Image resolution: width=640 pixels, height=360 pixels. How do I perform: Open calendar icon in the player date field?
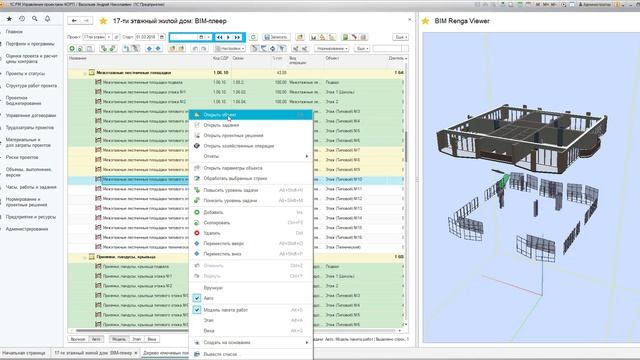coord(201,37)
